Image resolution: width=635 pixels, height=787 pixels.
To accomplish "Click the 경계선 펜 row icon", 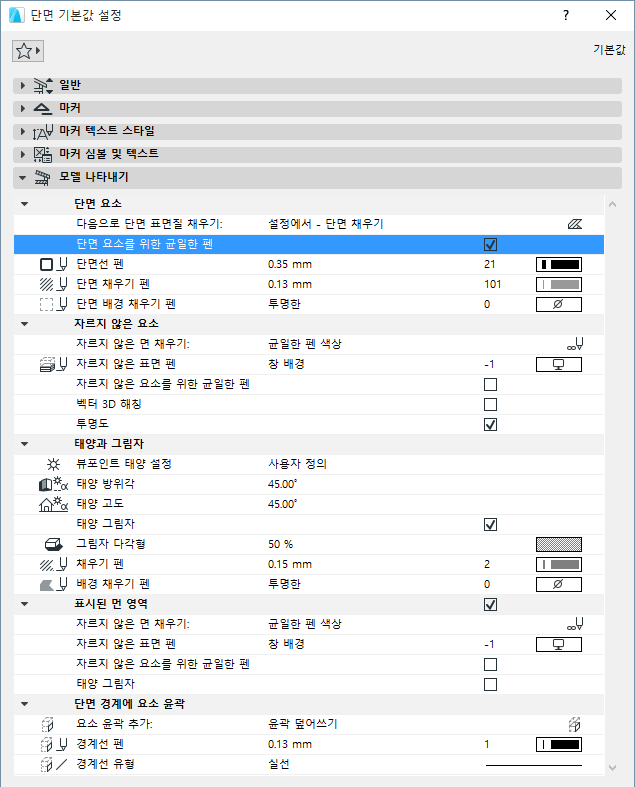I will (x=53, y=744).
